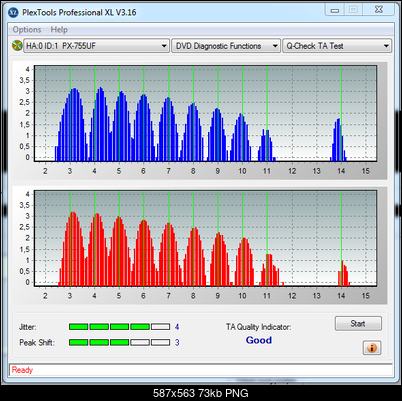Viewport: 402px width, 401px height.
Task: Click the PlexTools XL title bar icon
Action: 13,13
